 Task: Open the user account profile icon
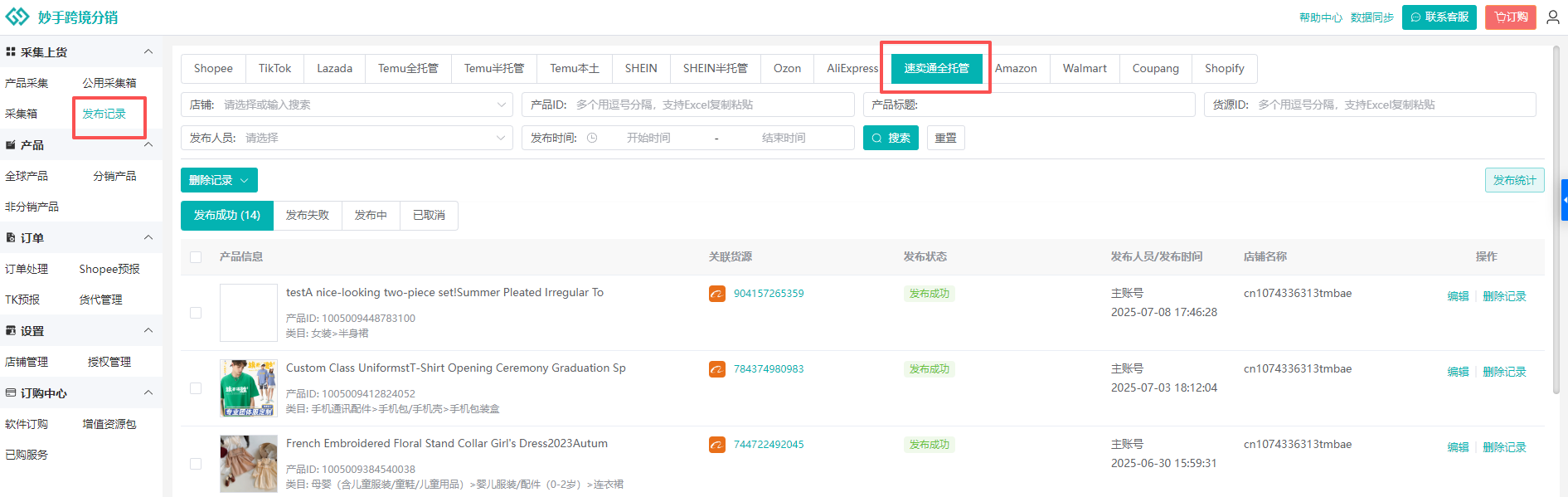point(1553,17)
